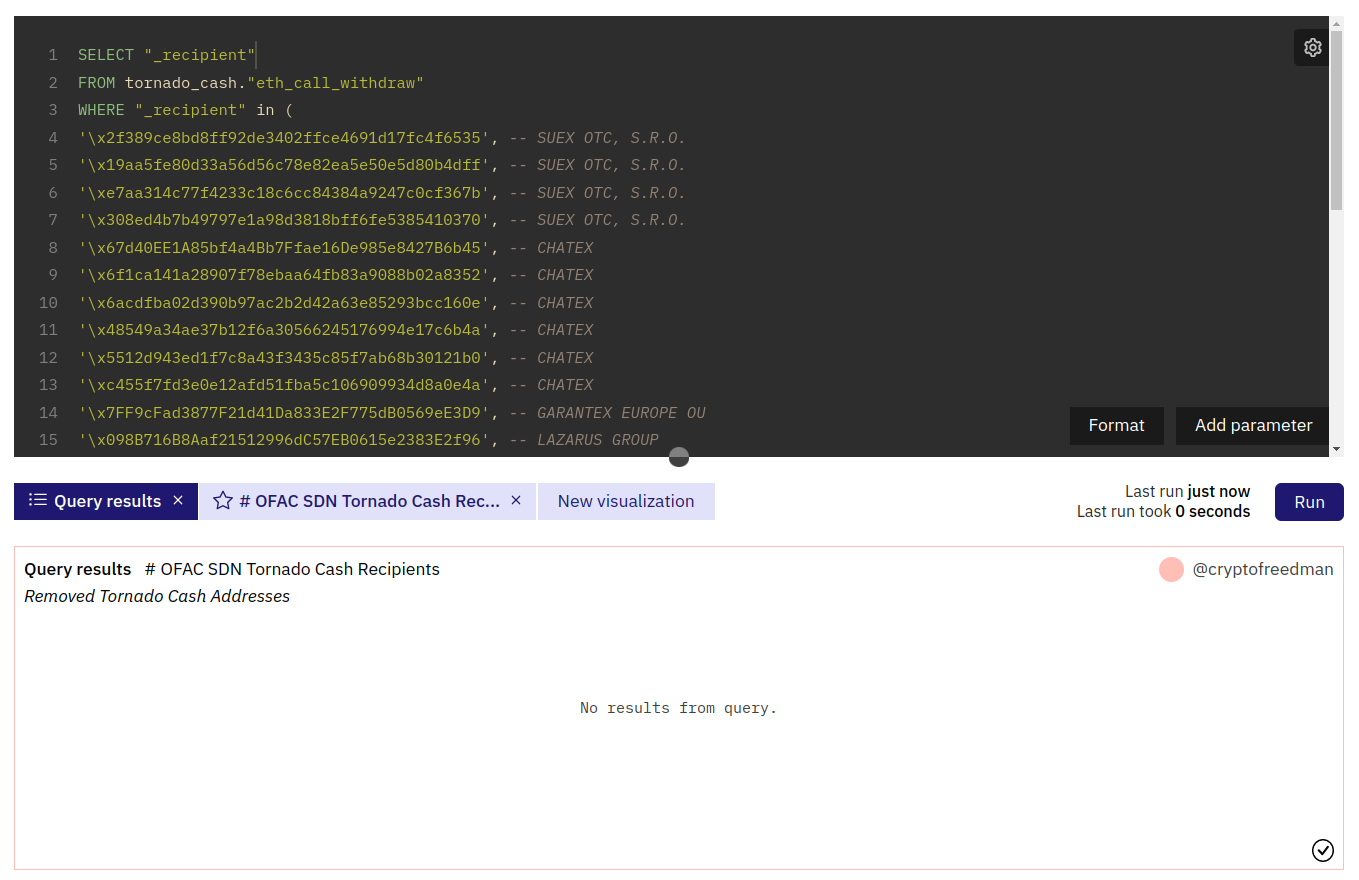Click the GARANTEX EUROPE OU comment
The height and width of the screenshot is (880, 1359).
pyautogui.click(x=608, y=413)
